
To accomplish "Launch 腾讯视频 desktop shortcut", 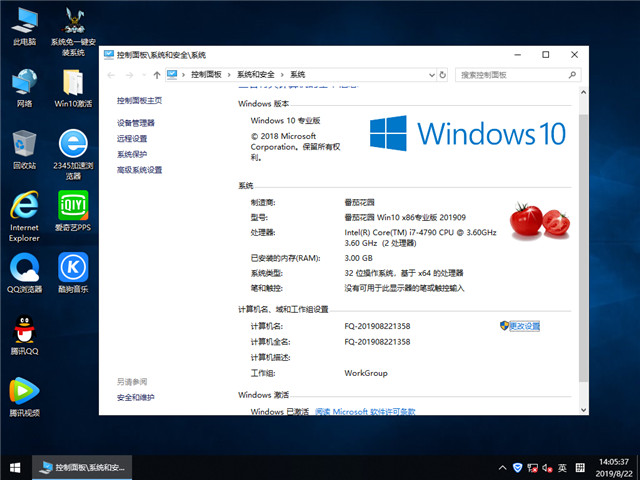I will click(x=24, y=397).
